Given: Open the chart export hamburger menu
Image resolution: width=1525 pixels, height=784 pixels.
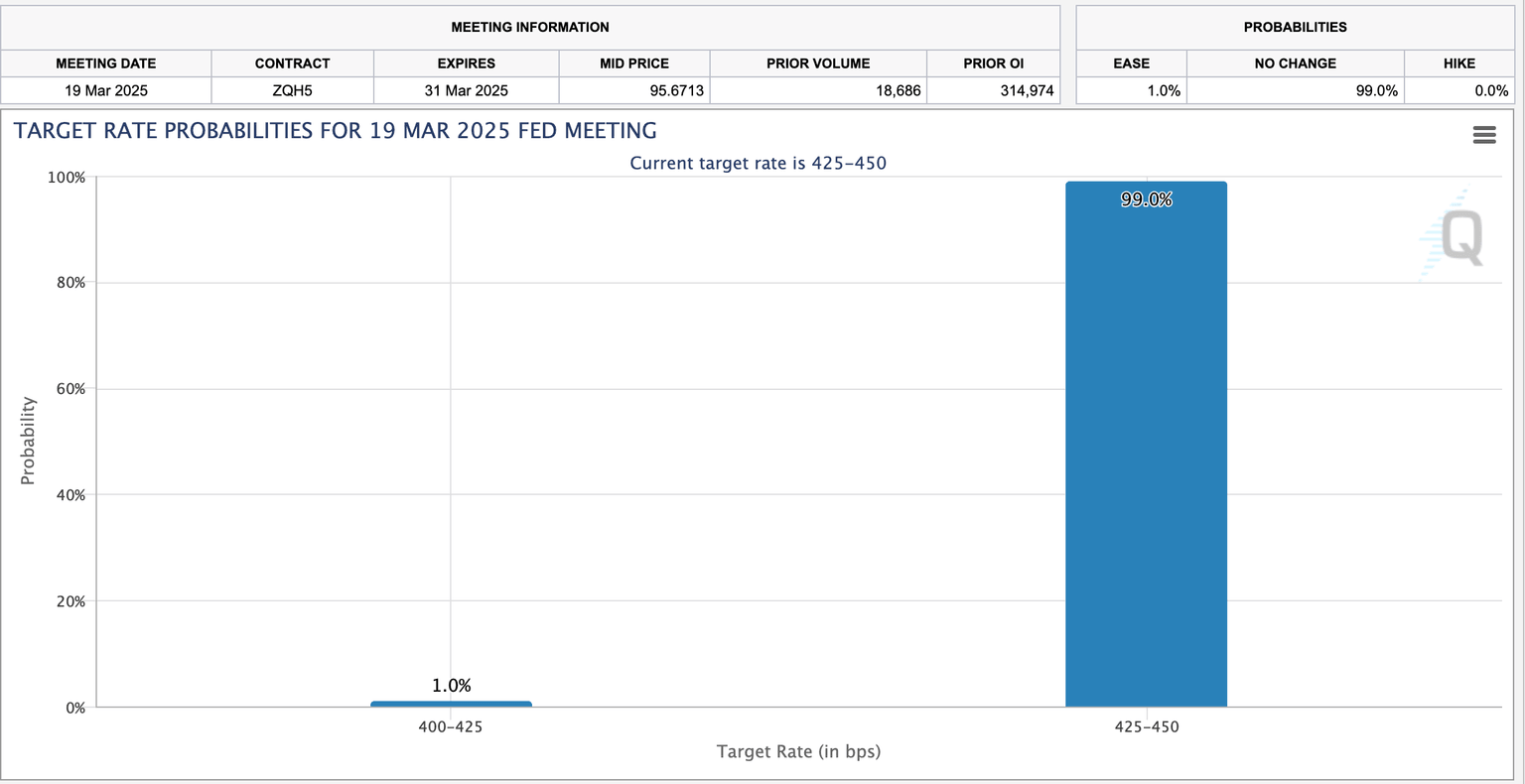Looking at the screenshot, I should tap(1484, 135).
